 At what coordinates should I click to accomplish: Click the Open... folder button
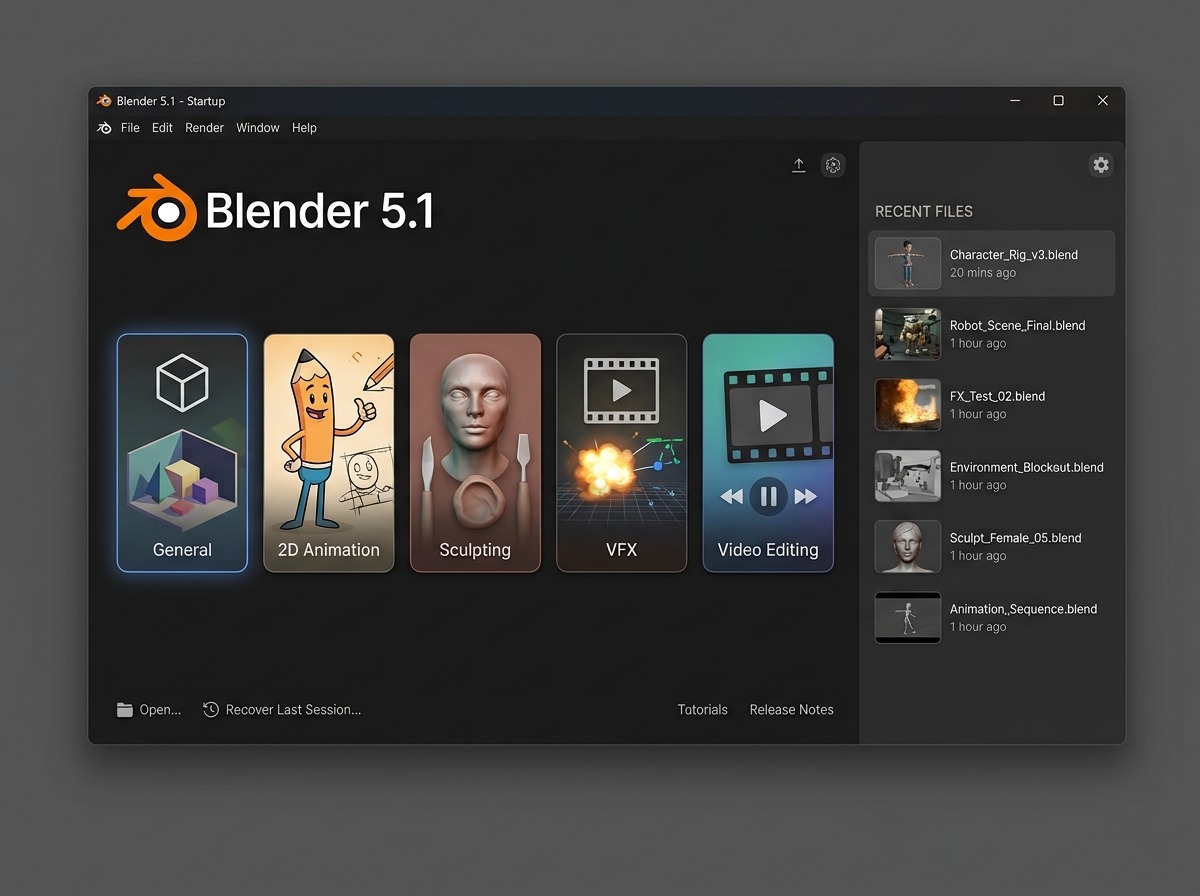[149, 710]
